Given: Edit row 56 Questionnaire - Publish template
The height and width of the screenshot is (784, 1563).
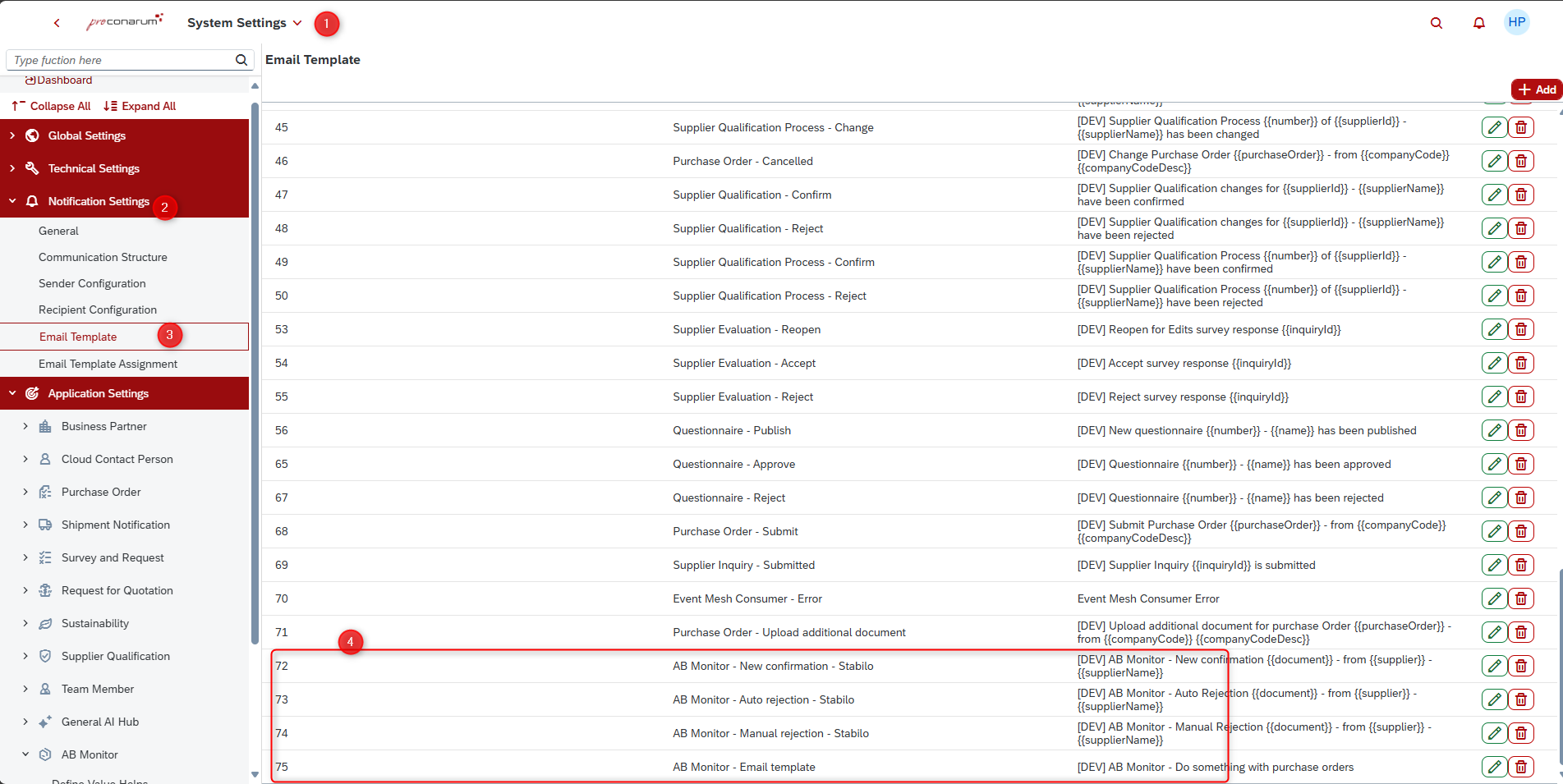Looking at the screenshot, I should click(1494, 430).
